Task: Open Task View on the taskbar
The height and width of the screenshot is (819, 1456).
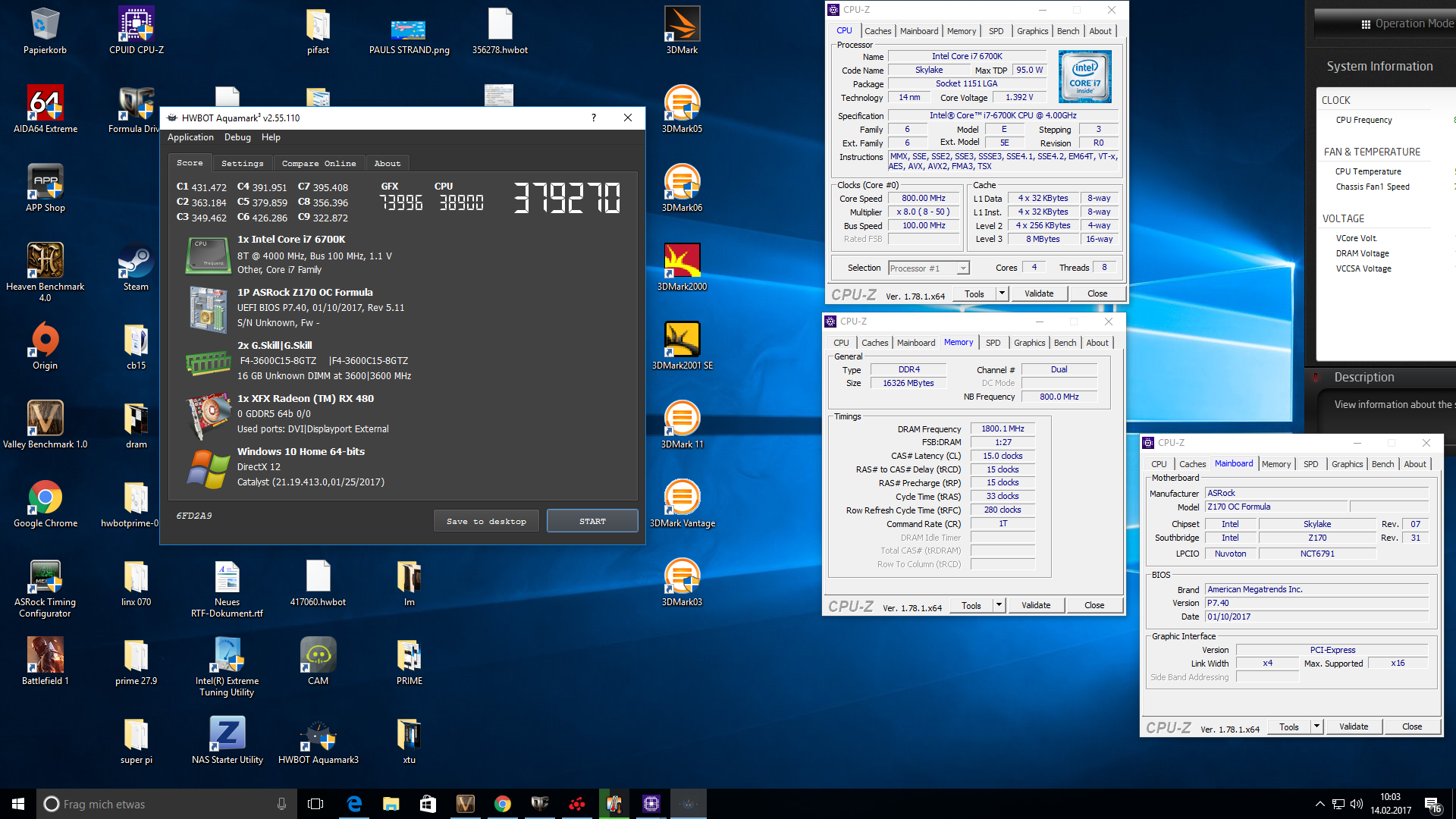Action: [x=315, y=804]
